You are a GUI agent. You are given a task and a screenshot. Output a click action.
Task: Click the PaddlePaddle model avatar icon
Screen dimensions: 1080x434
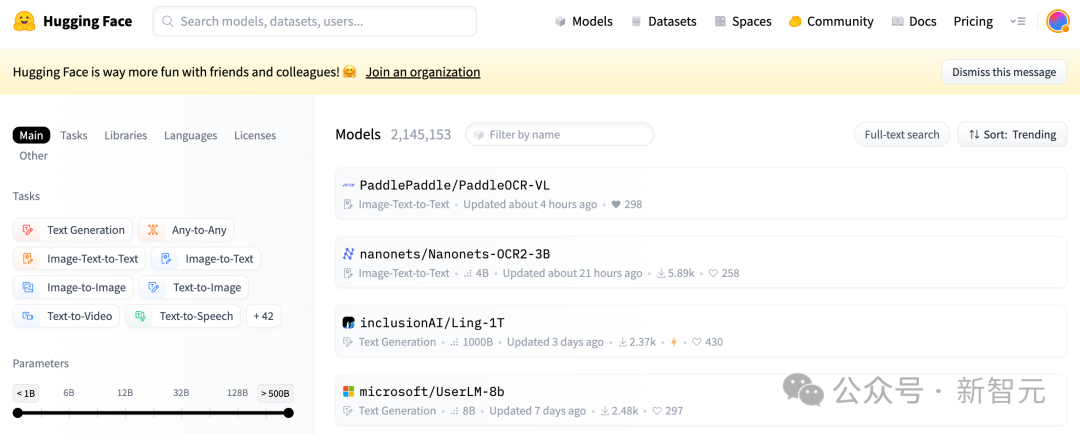coord(348,185)
